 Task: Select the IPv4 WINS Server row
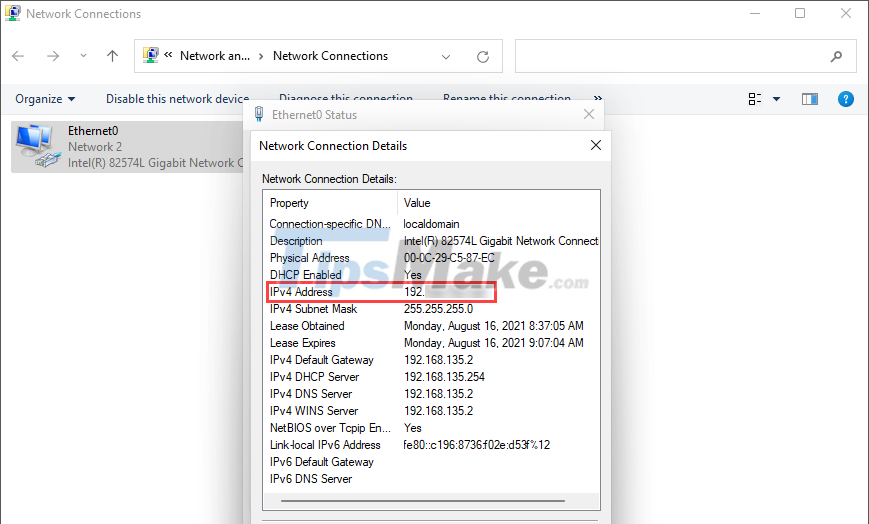click(x=431, y=411)
